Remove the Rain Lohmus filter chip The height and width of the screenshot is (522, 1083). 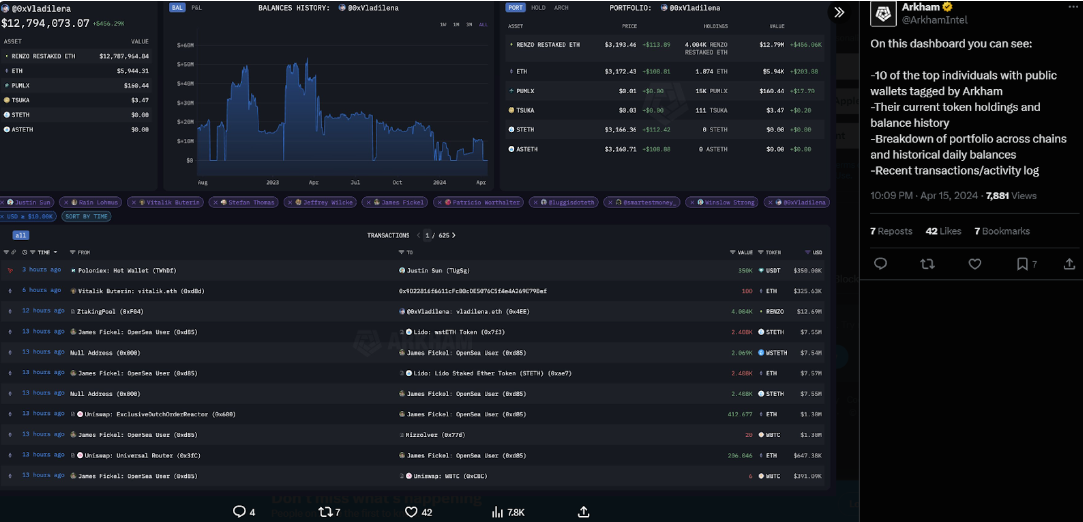pyautogui.click(x=65, y=202)
